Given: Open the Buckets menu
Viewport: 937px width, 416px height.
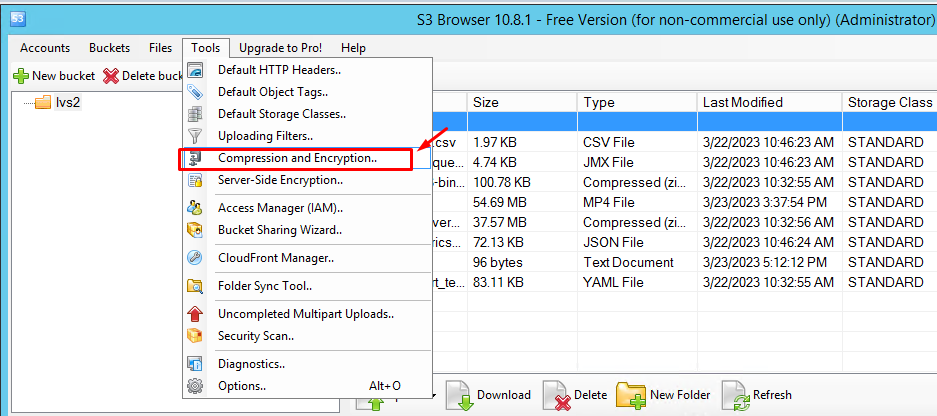Looking at the screenshot, I should click(x=109, y=48).
